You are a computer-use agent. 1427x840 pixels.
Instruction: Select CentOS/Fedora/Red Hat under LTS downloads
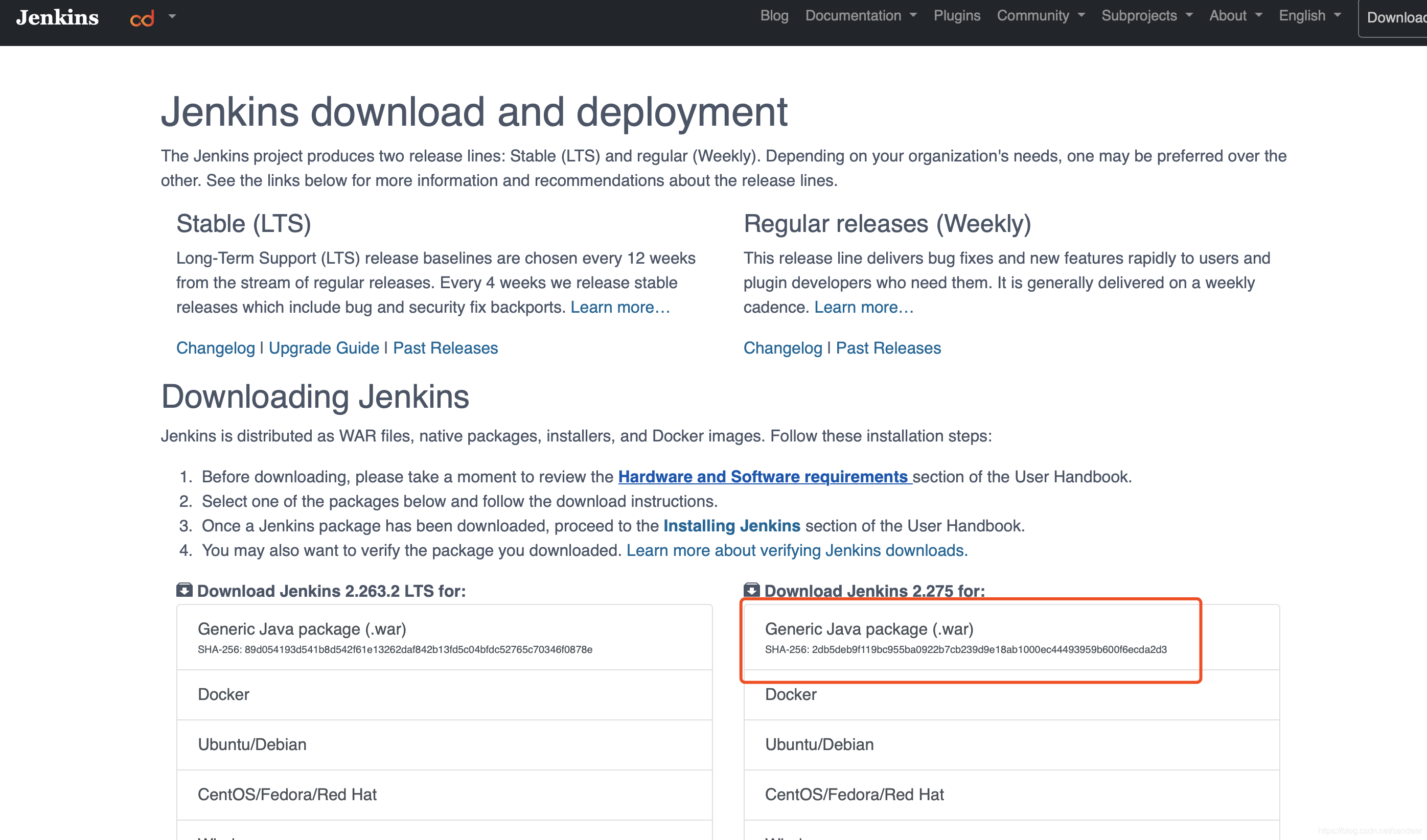(445, 795)
